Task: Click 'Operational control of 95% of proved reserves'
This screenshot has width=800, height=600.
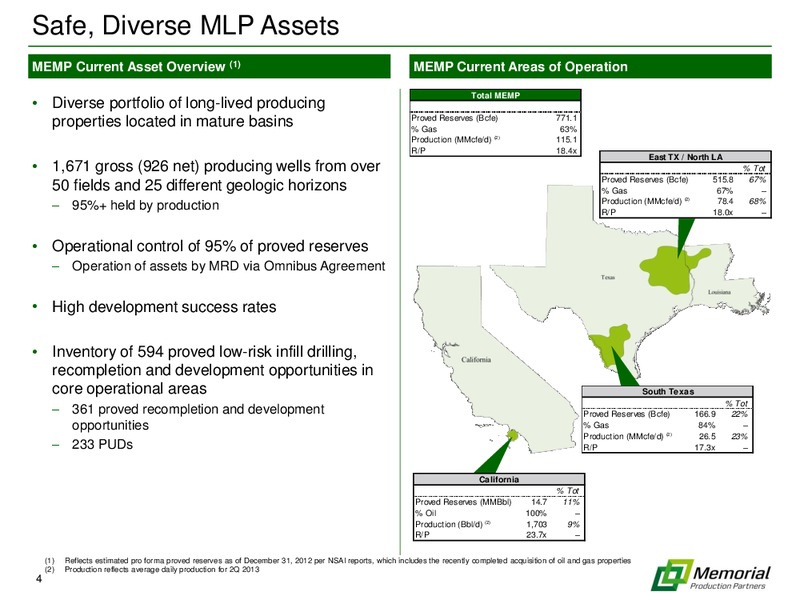Action: (210, 246)
